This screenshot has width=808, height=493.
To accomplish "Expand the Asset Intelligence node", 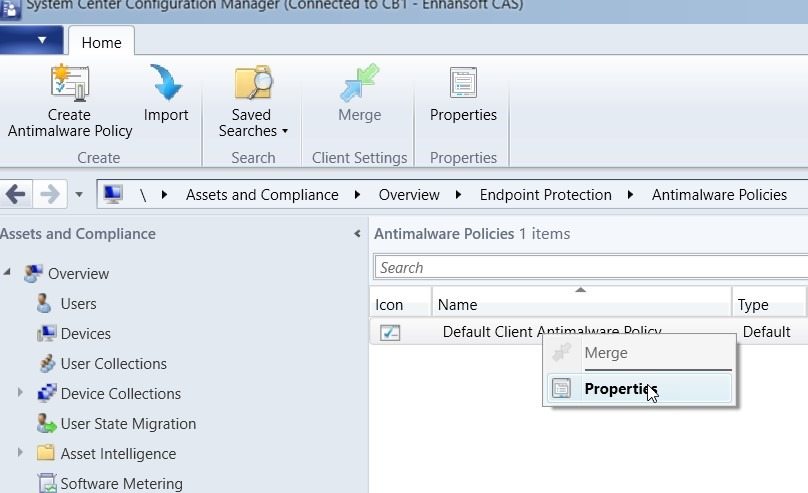I will pos(20,452).
